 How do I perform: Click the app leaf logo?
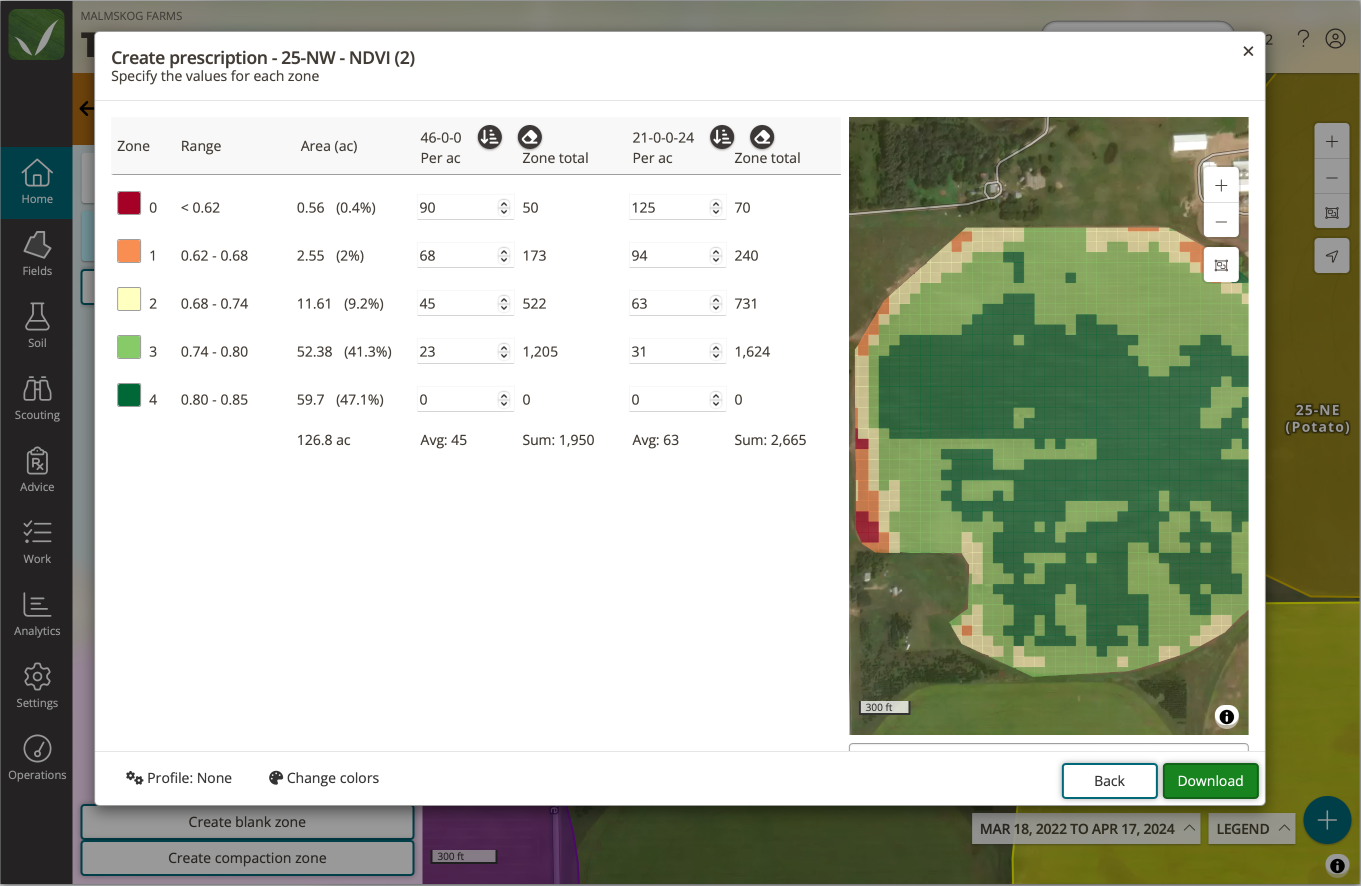[x=36, y=36]
